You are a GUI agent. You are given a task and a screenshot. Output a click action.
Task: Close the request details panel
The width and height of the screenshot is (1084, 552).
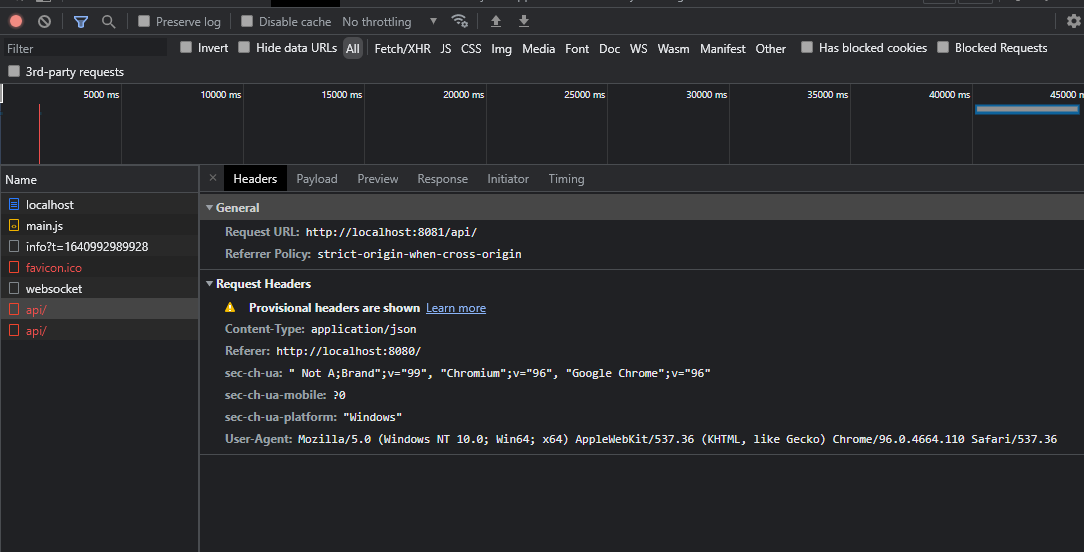tap(213, 178)
